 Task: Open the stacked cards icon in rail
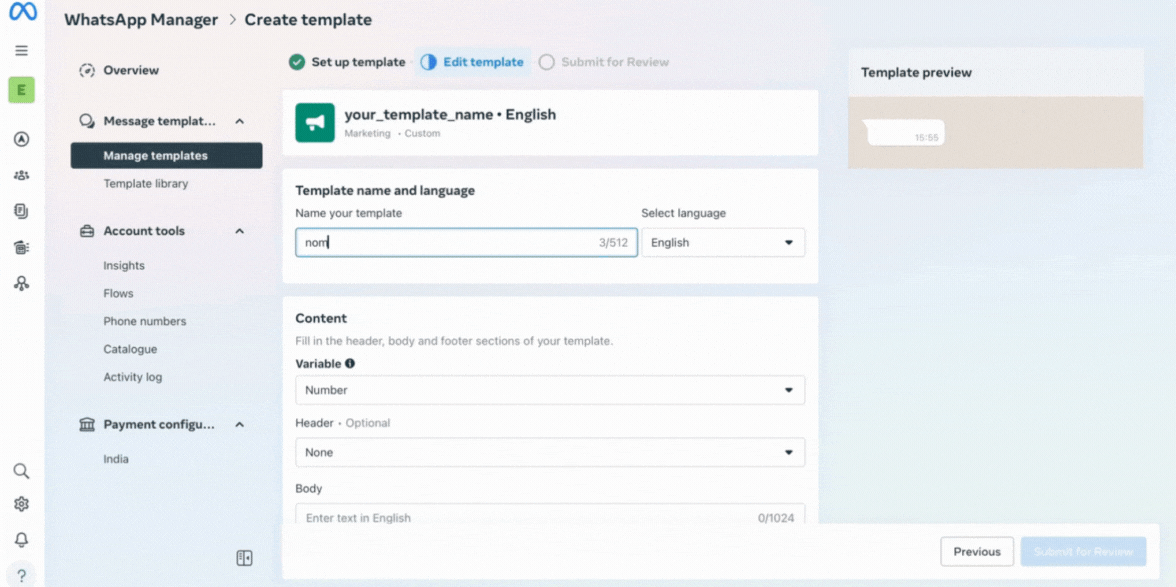tap(22, 247)
